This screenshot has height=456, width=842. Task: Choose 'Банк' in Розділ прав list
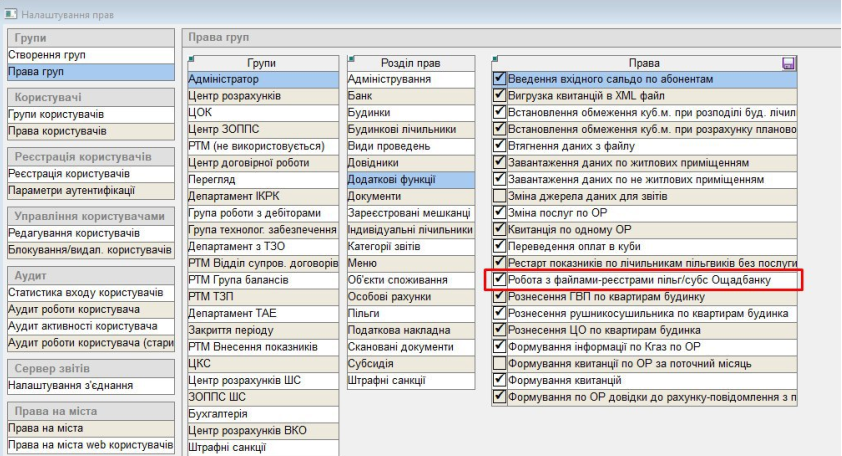[361, 95]
